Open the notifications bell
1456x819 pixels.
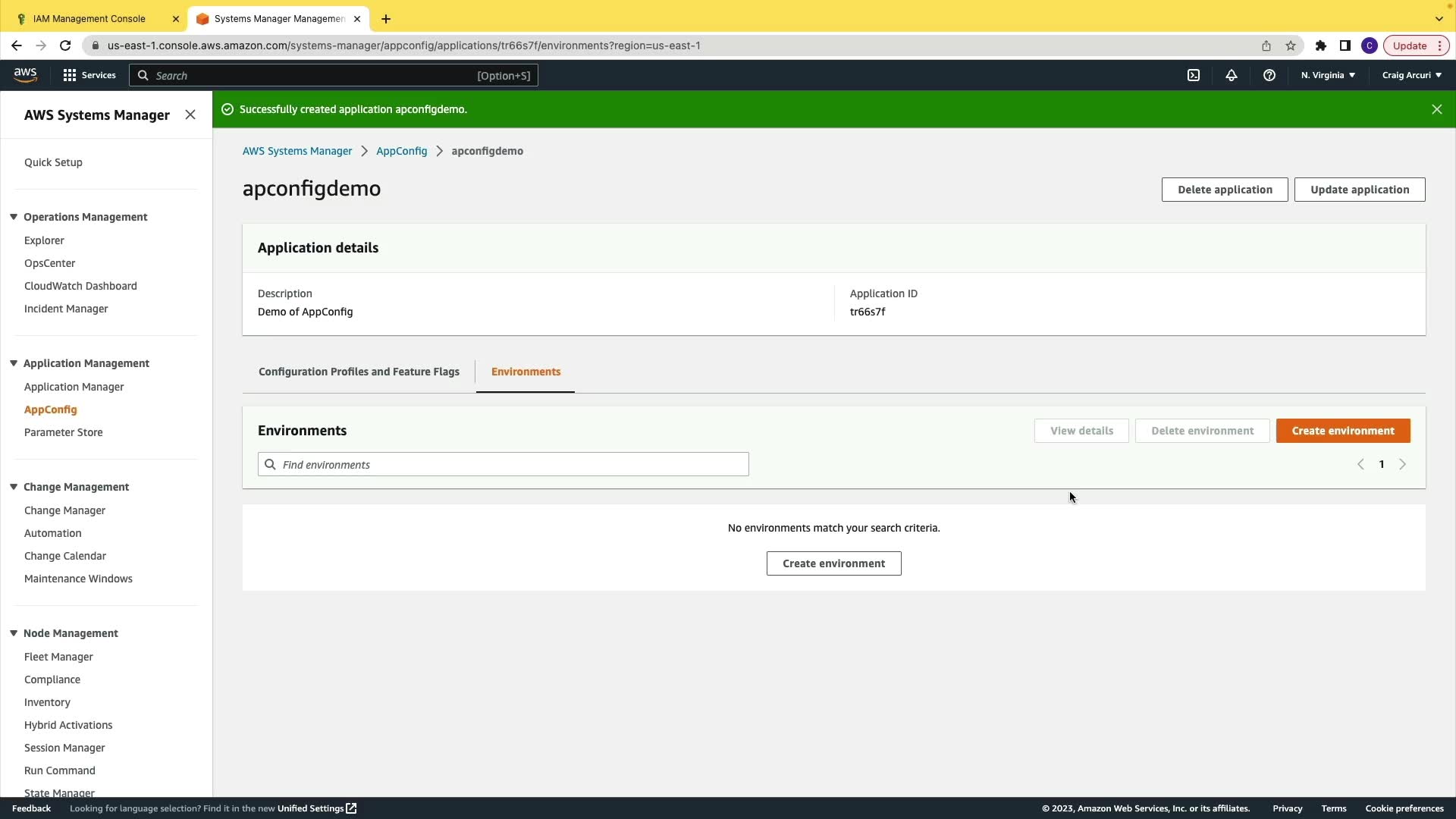1232,75
